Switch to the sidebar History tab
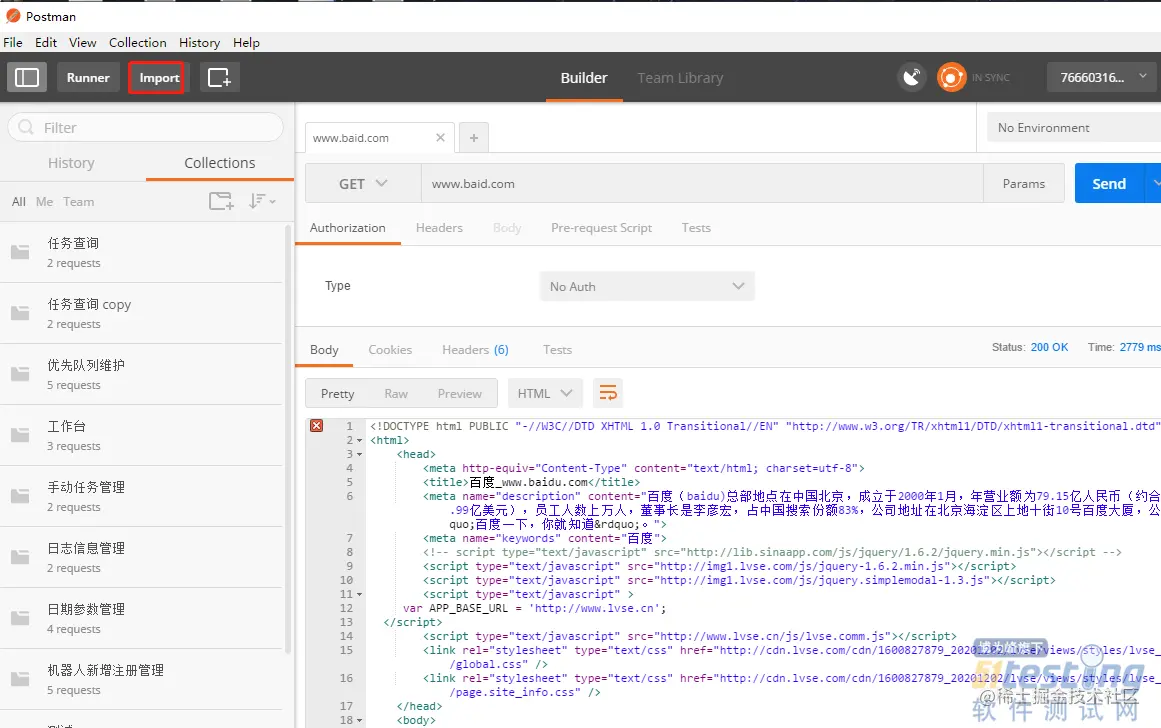This screenshot has width=1161, height=728. click(71, 163)
